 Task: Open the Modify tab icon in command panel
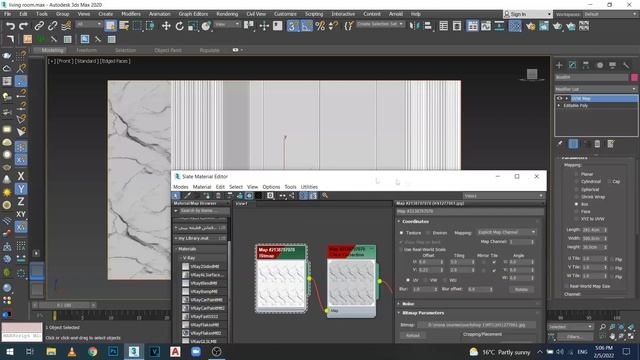[573, 65]
